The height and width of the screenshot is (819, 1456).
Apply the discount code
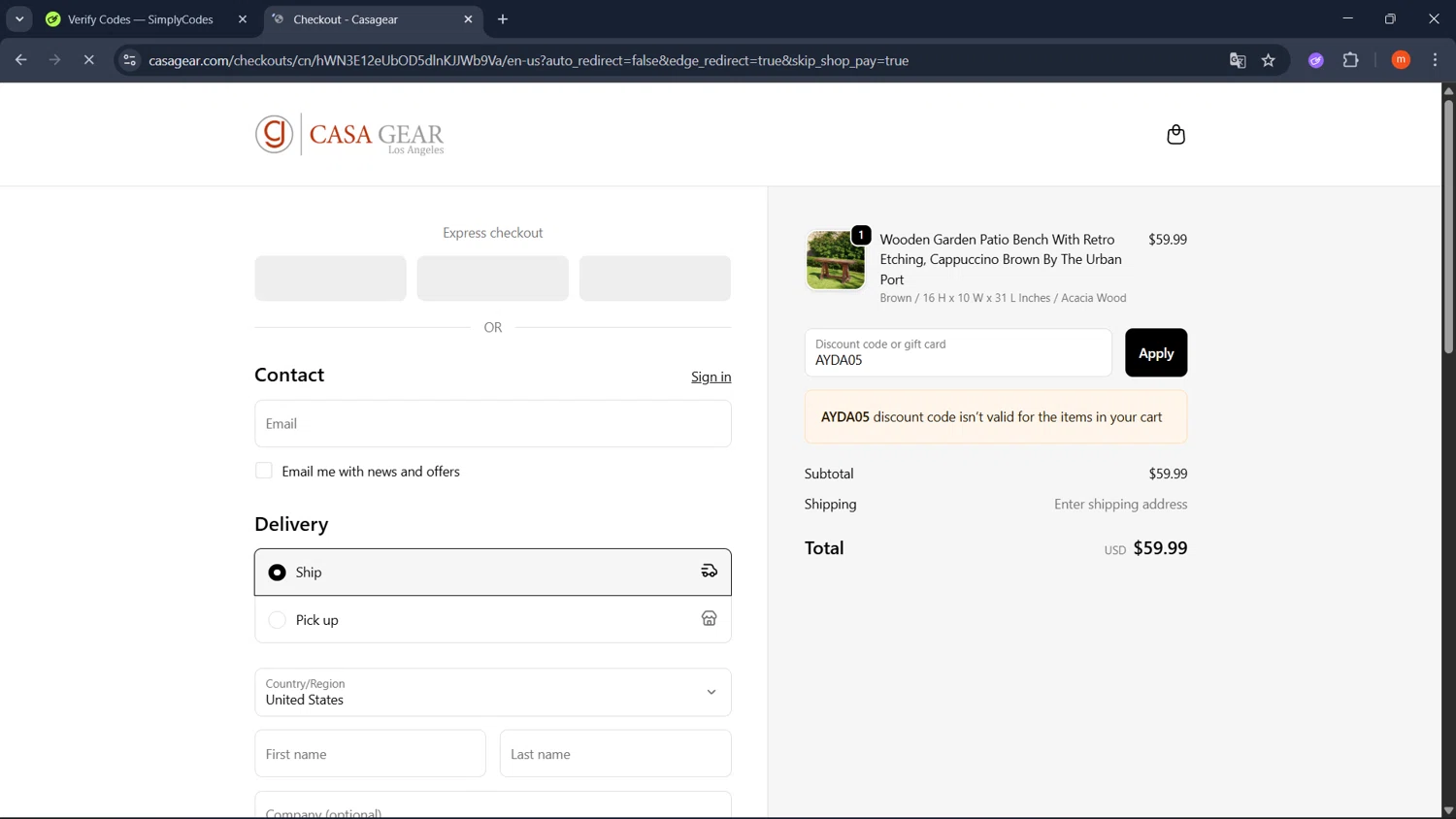tap(1156, 352)
